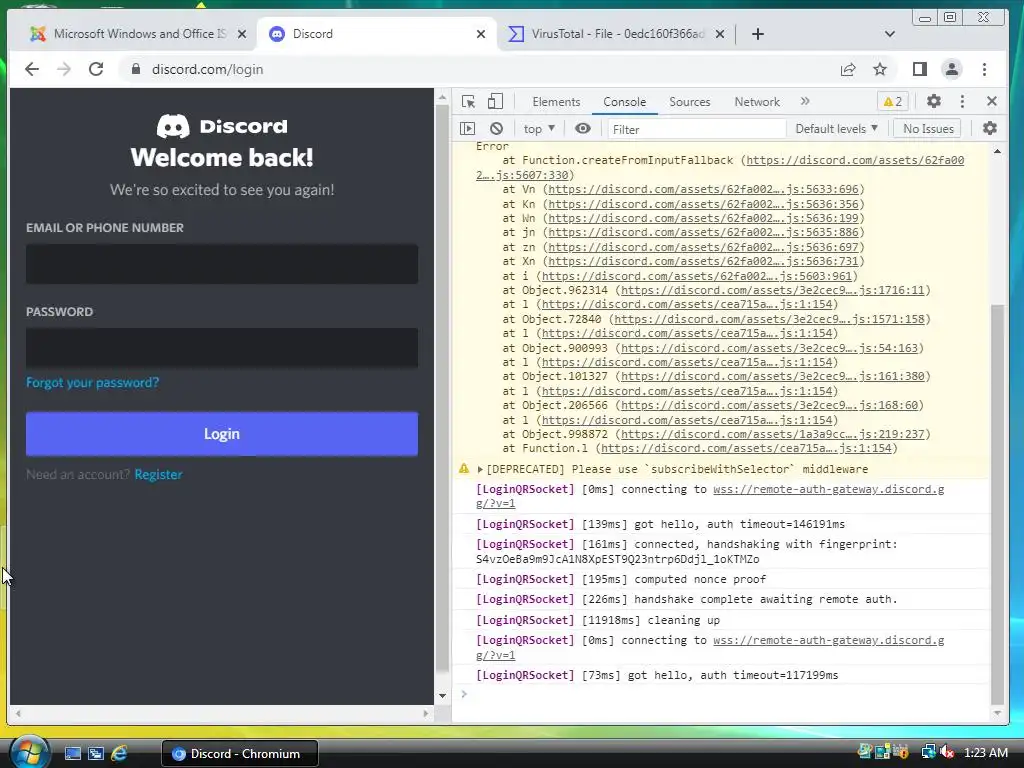Open the JavaScript context top dropdown

coord(539,129)
